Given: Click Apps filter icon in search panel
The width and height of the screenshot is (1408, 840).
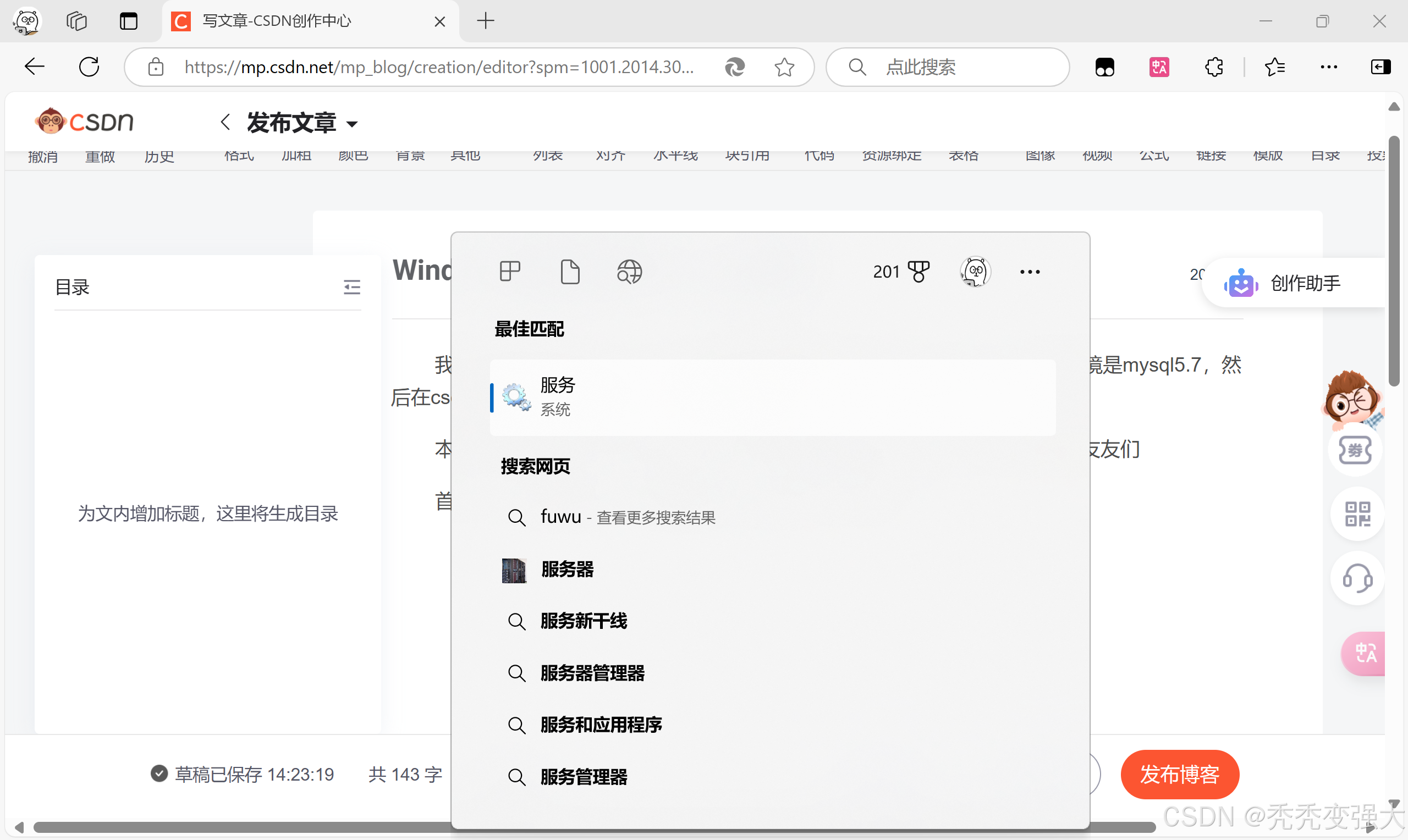Looking at the screenshot, I should coord(509,272).
